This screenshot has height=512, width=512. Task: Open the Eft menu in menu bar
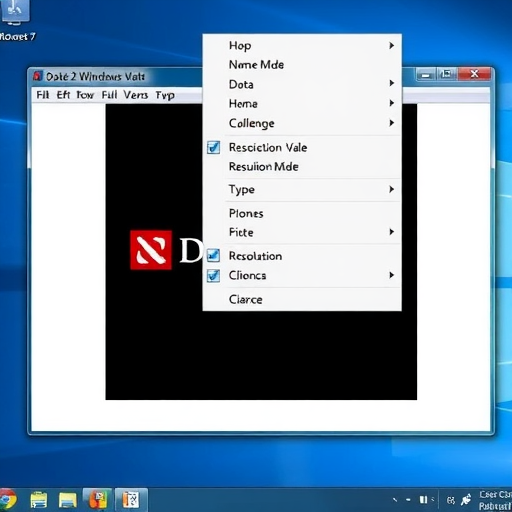tap(63, 95)
